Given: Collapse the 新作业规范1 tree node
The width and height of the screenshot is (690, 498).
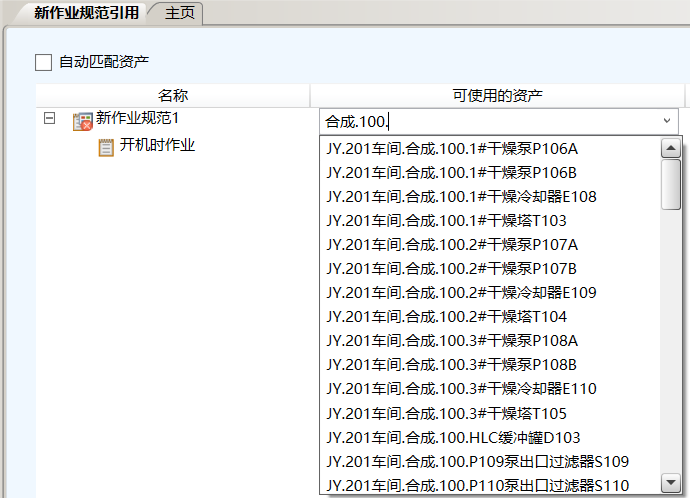Looking at the screenshot, I should [49, 119].
